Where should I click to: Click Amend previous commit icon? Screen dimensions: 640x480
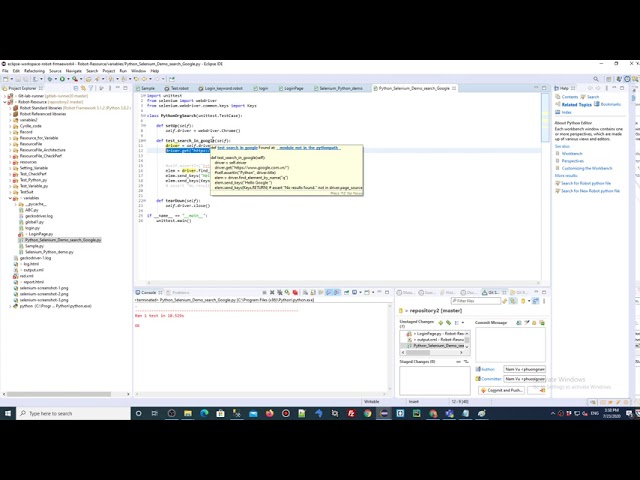point(519,323)
